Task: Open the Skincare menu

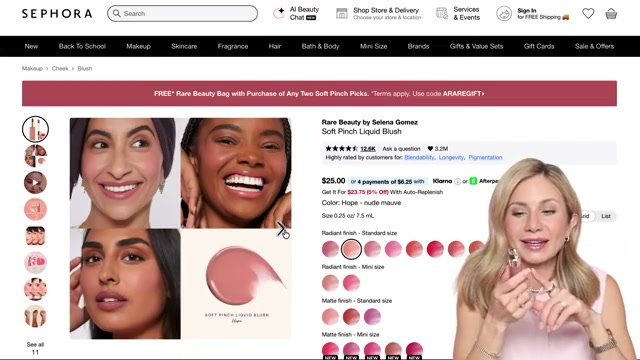Action: tap(184, 46)
